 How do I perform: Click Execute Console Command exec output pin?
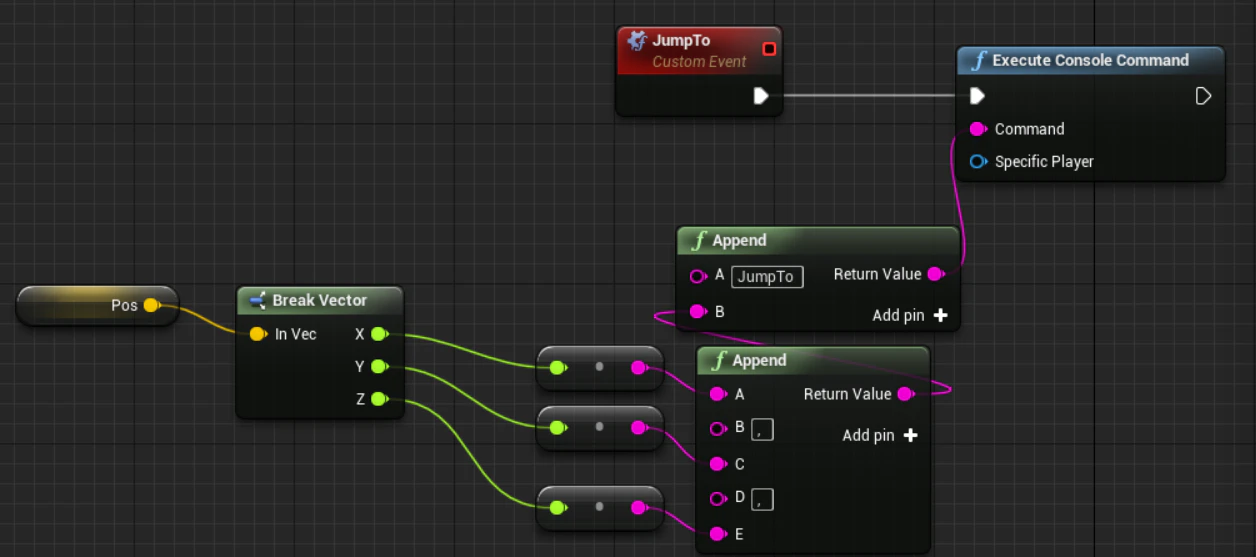click(x=1203, y=96)
